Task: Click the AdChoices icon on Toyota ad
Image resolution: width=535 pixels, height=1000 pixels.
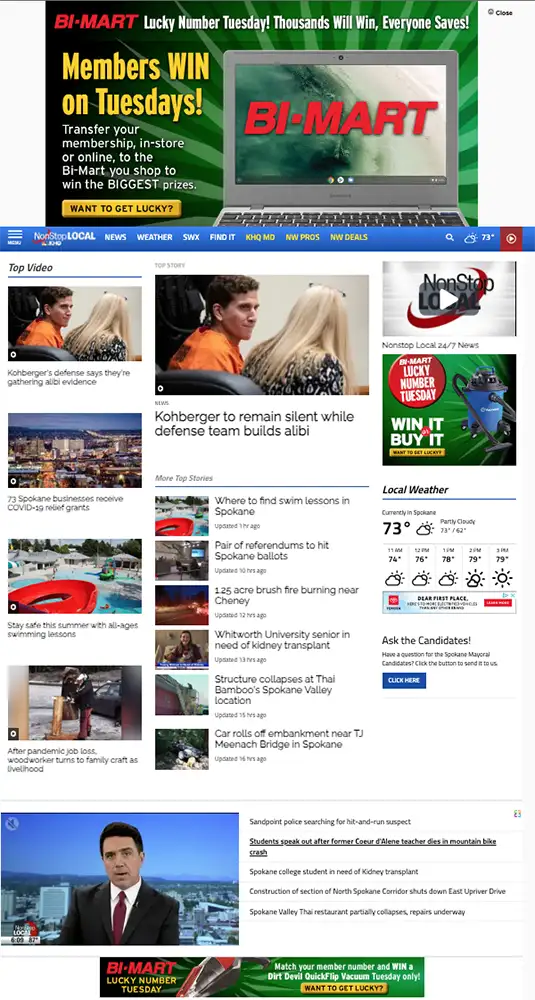Action: [512, 595]
